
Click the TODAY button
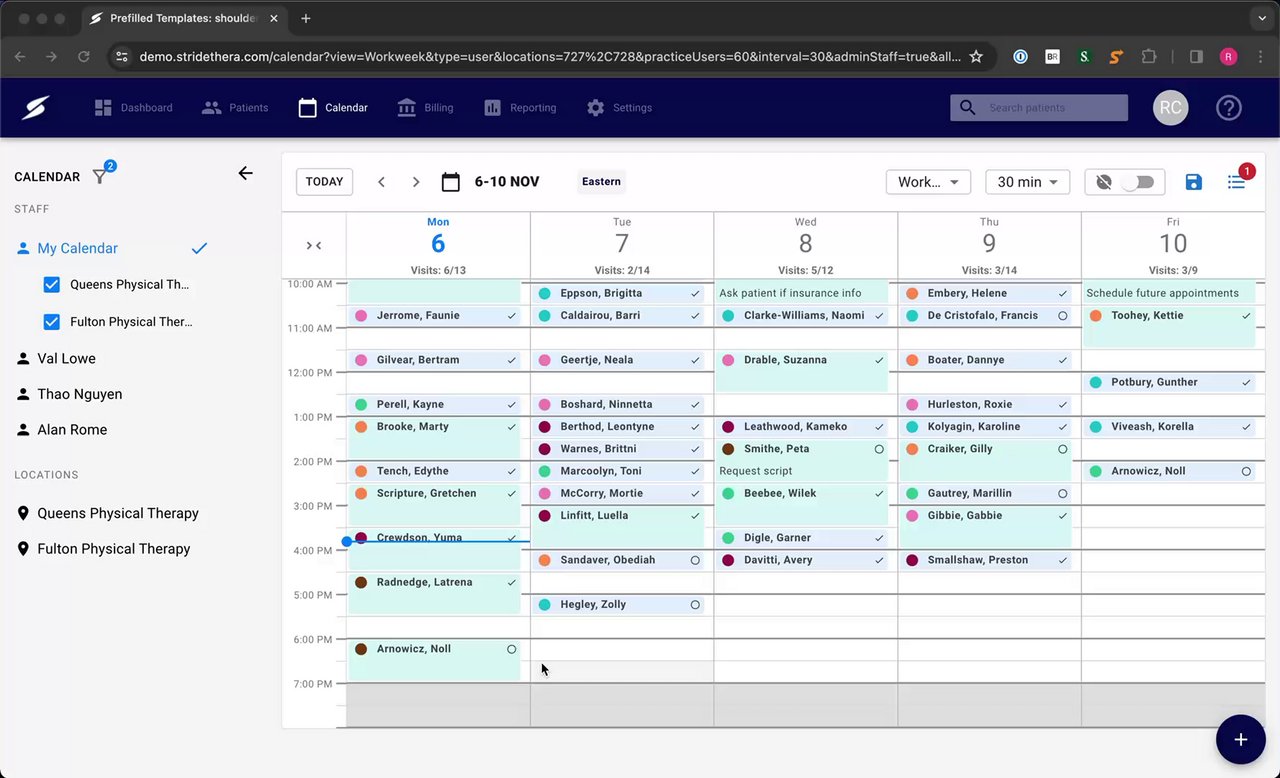(324, 182)
